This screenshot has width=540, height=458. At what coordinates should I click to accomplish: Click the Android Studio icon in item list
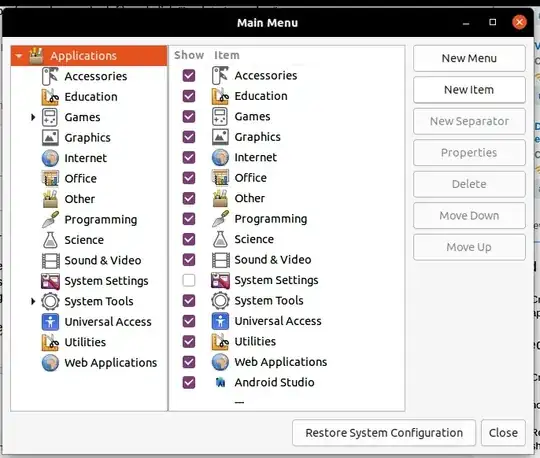[x=220, y=382]
